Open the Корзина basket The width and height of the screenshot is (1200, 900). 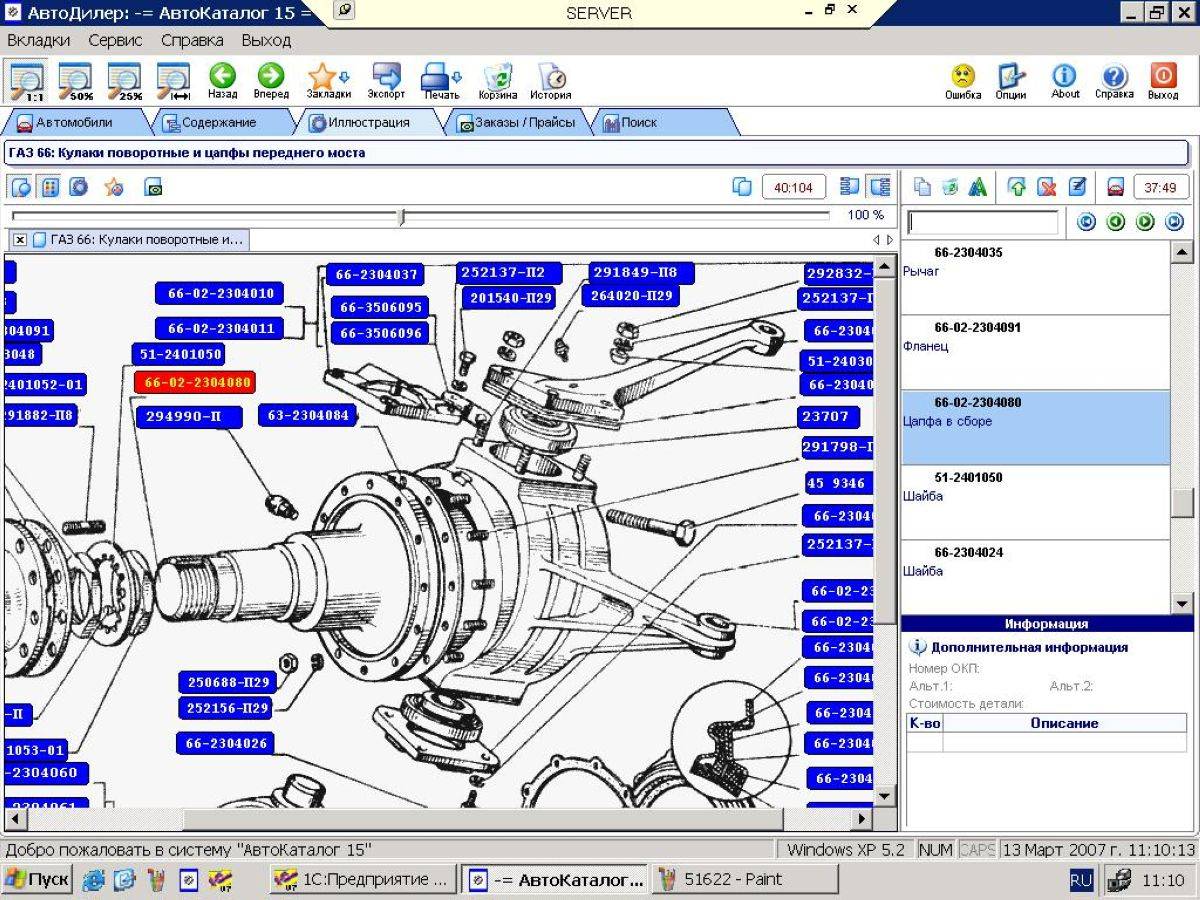coord(498,81)
